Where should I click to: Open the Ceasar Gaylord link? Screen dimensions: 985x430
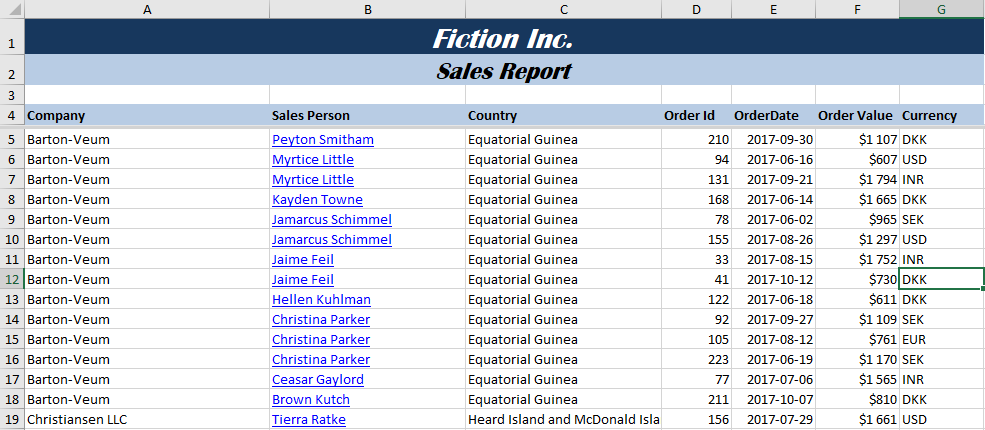tap(317, 380)
